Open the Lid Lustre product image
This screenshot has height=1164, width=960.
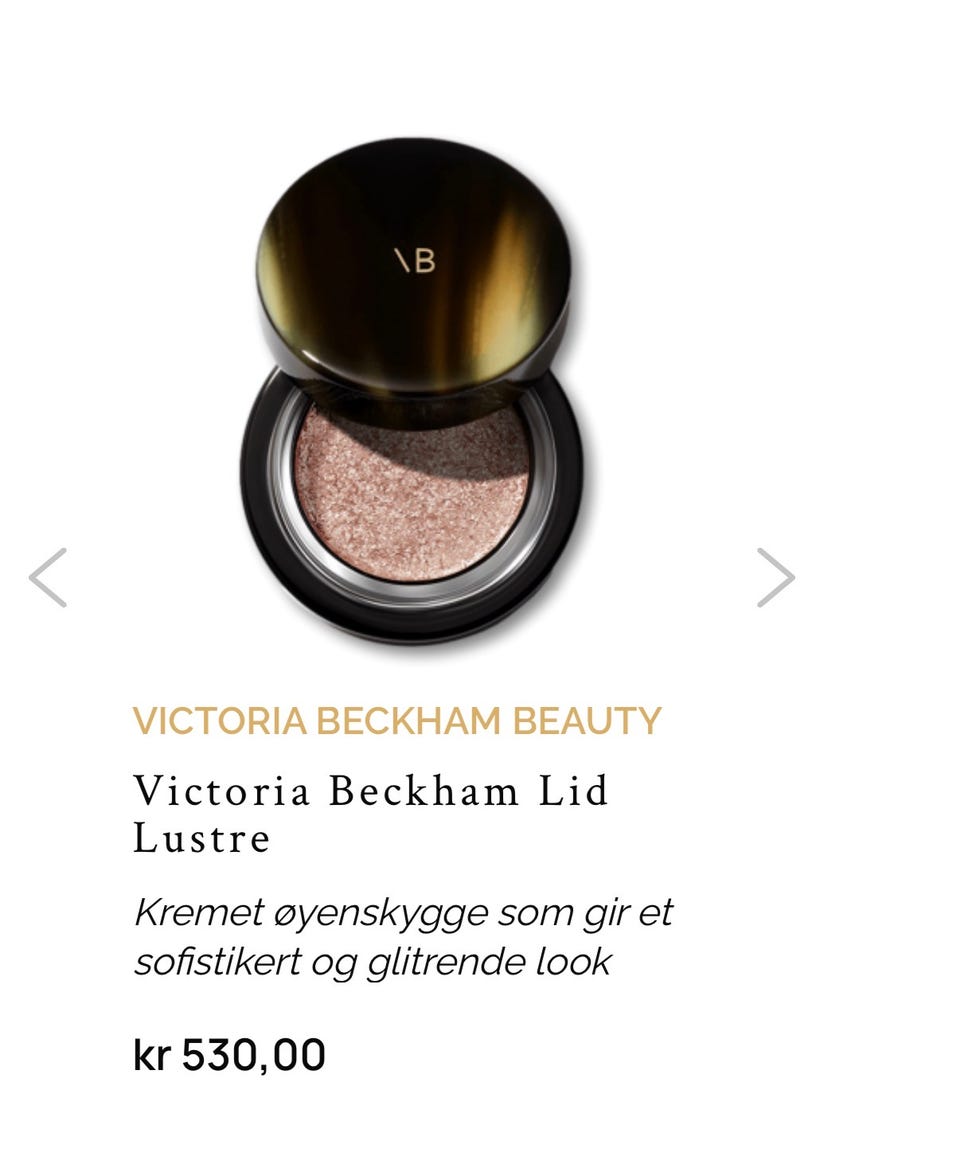coord(413,393)
